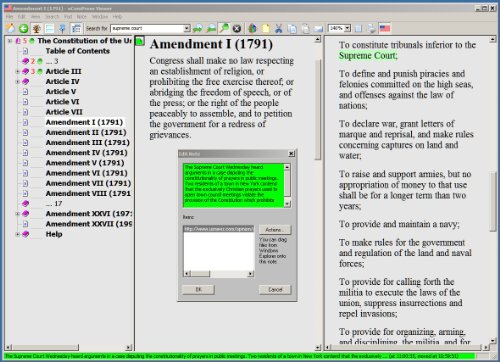This screenshot has height=362, width=500.
Task: Click the Search for input field
Action: tap(147, 28)
